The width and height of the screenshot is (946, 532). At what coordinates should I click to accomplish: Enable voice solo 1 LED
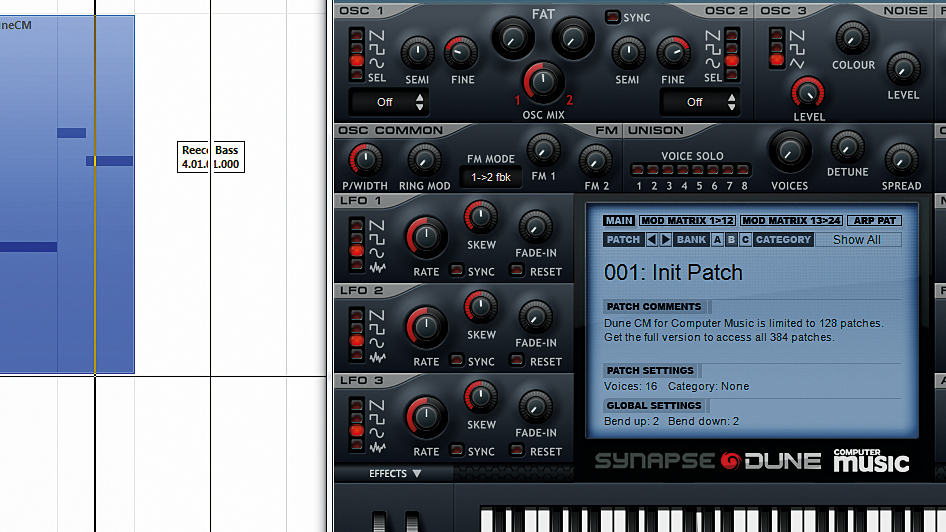[x=638, y=170]
